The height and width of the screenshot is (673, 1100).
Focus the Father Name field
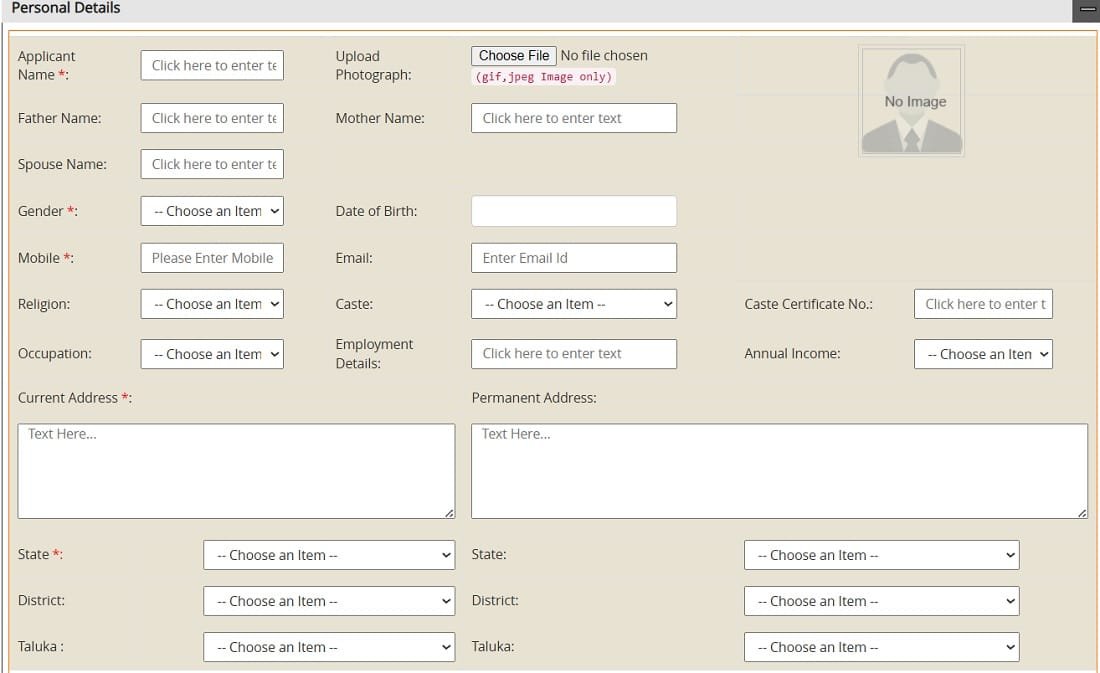click(212, 118)
